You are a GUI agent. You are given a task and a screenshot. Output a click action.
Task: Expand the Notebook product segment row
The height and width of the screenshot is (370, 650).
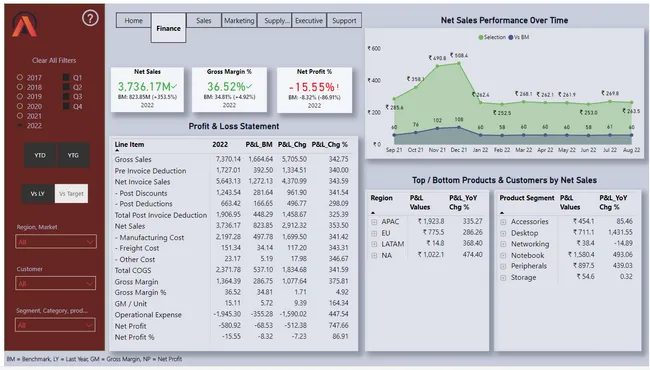click(503, 256)
